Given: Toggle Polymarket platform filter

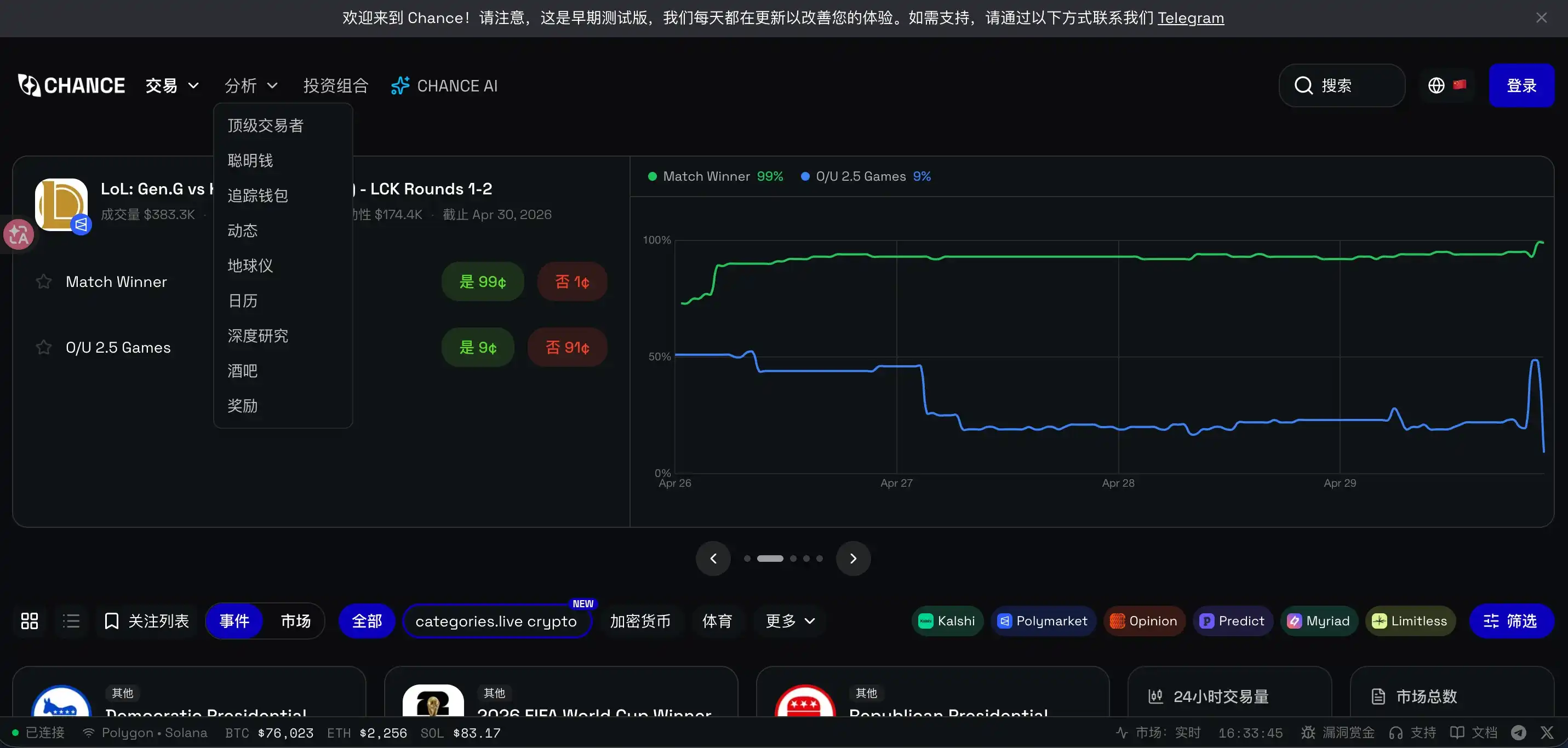Looking at the screenshot, I should pyautogui.click(x=1043, y=622).
